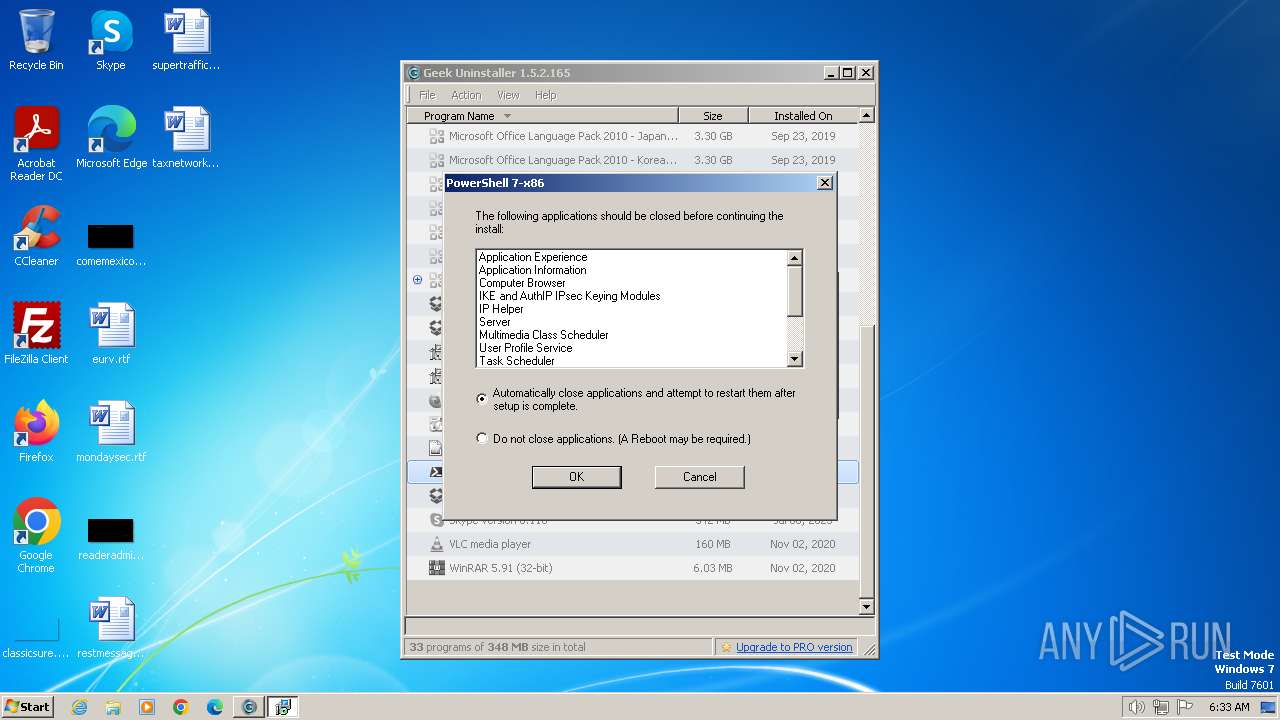Open the supertraffic Word document icon
The image size is (1280, 720).
pyautogui.click(x=186, y=40)
